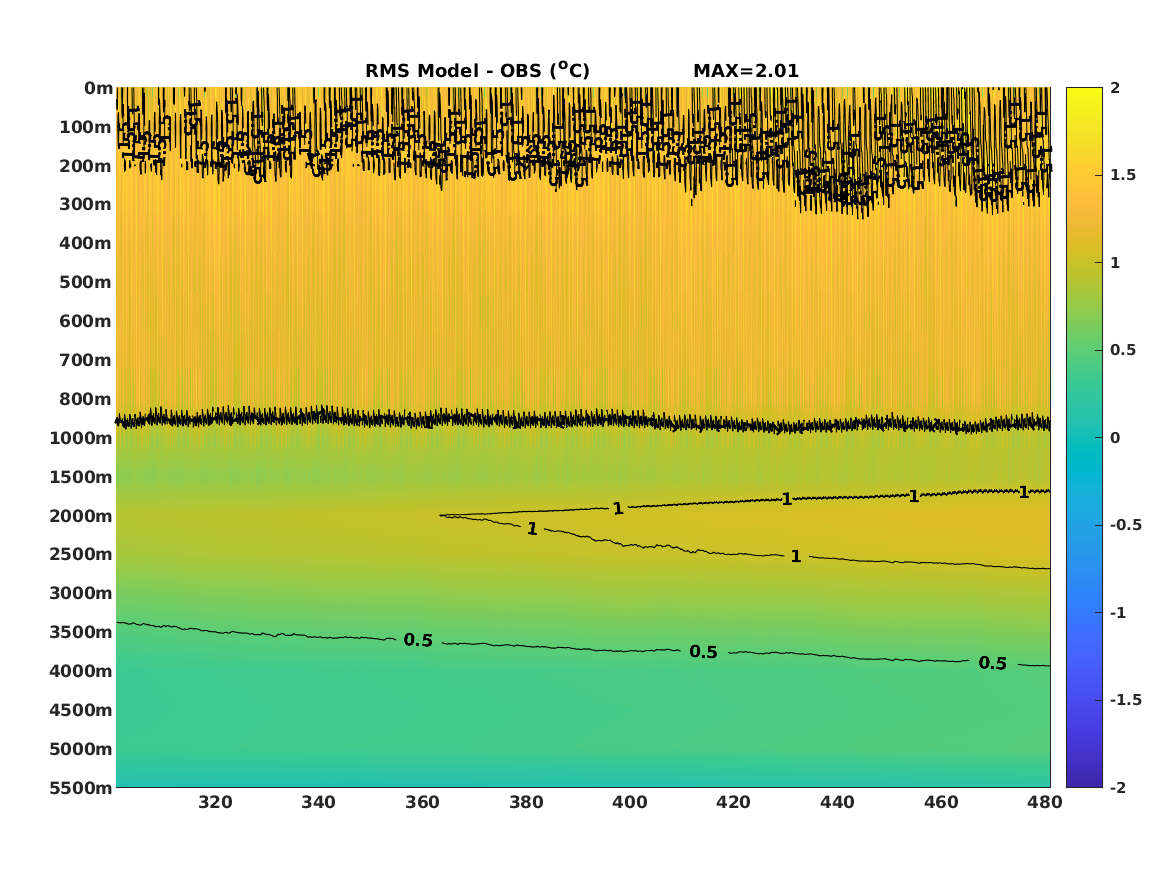Viewport: 1167px width, 875px height.
Task: Click the '3500m' depth axis label
Action: coord(81,632)
